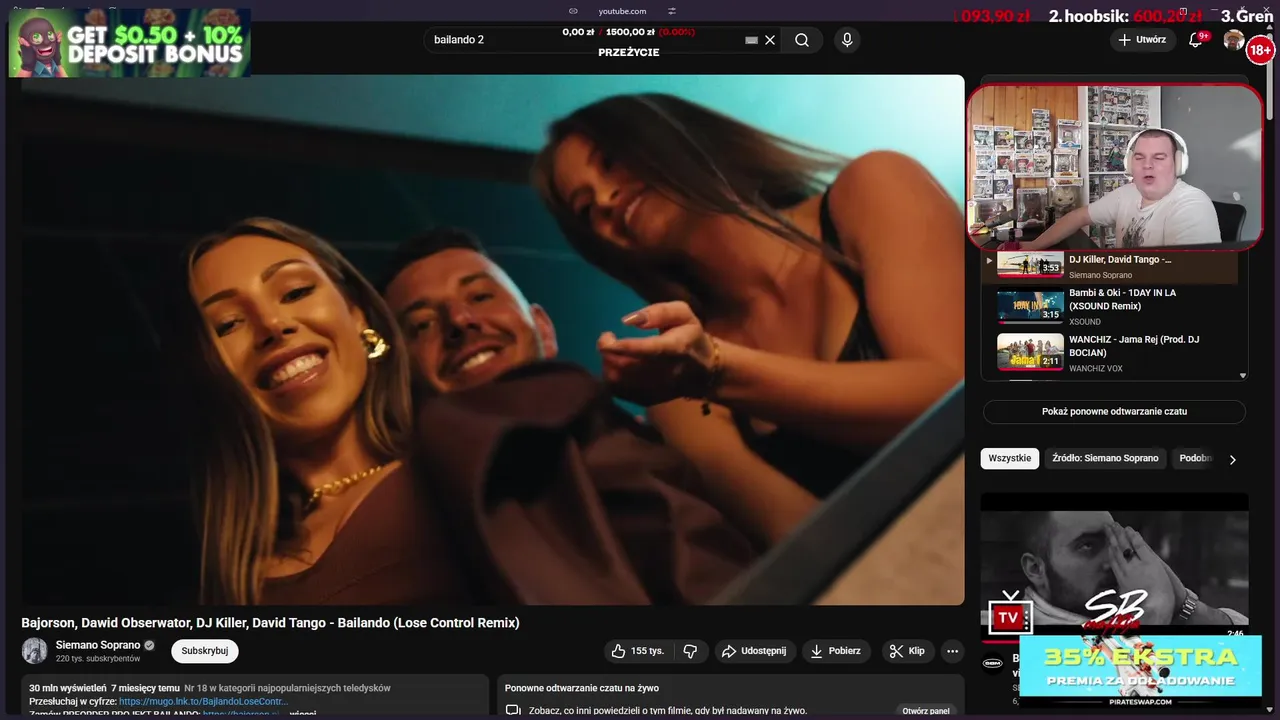Click the main video player

click(493, 340)
